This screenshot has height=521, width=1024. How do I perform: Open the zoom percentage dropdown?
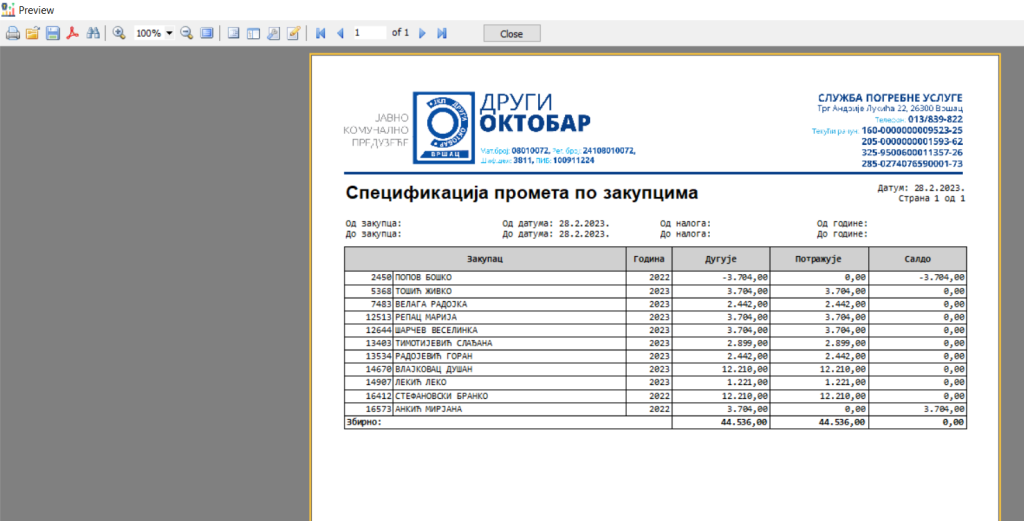[169, 33]
